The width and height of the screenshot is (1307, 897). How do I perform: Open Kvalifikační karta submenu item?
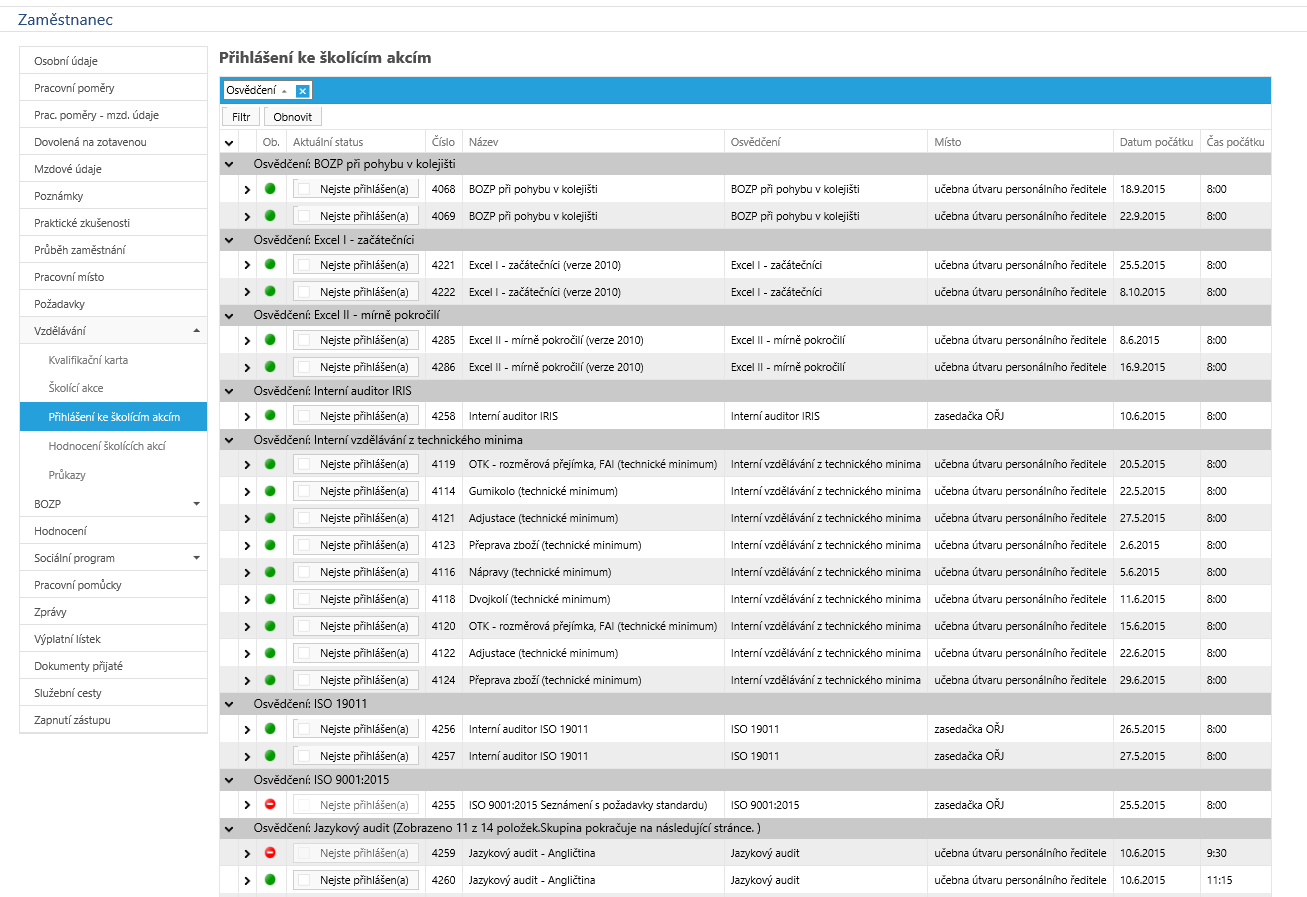click(x=113, y=360)
